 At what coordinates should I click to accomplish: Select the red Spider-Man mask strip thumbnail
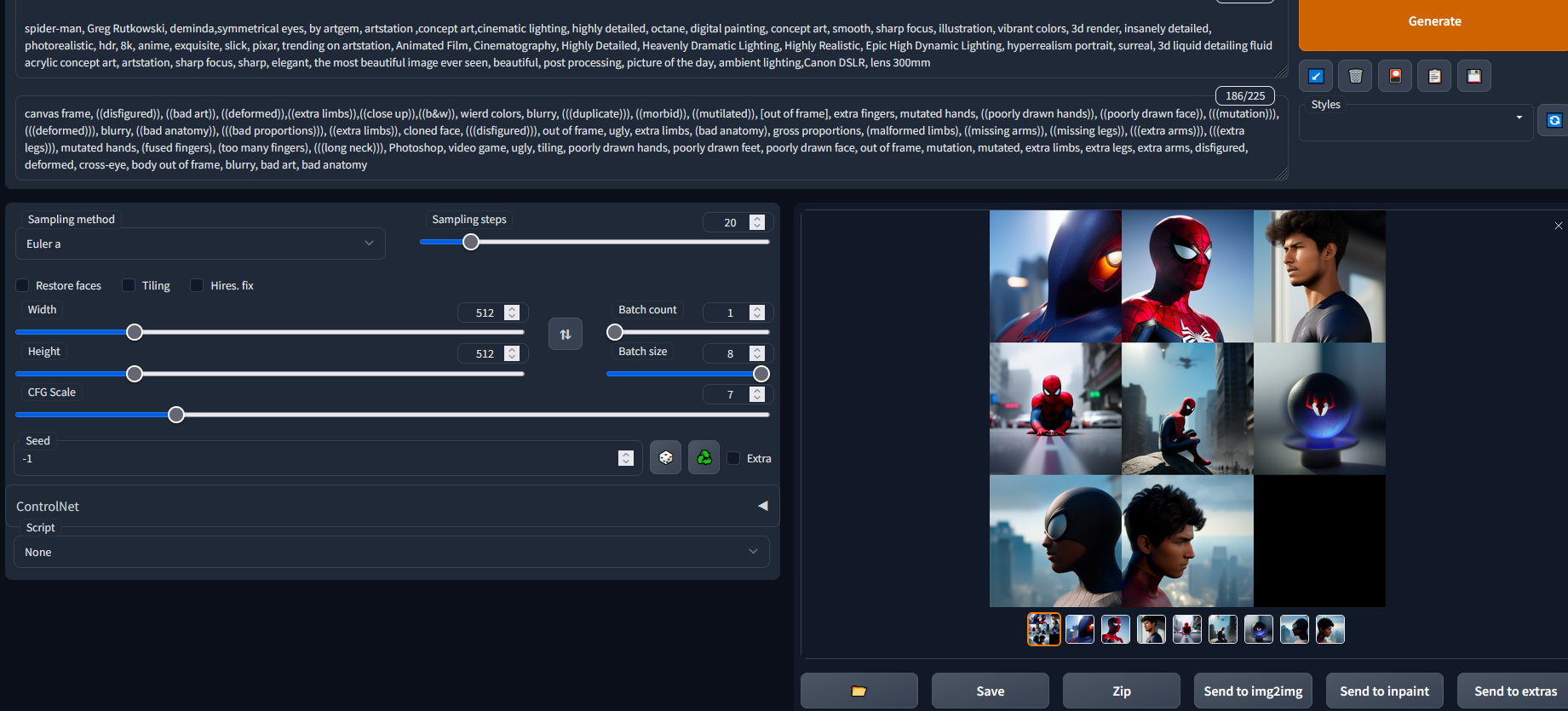coord(1115,629)
